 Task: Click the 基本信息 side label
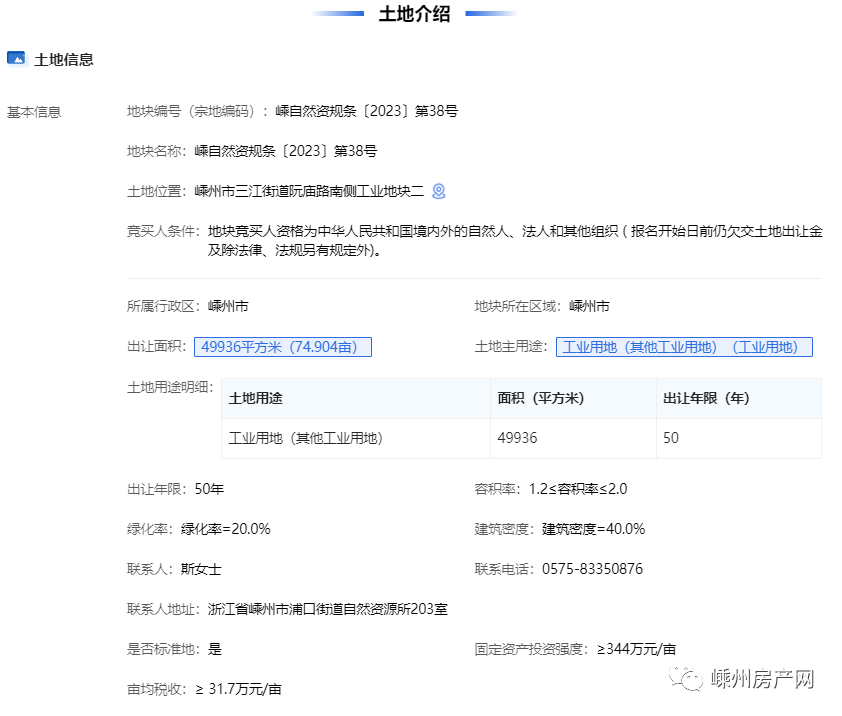click(34, 112)
